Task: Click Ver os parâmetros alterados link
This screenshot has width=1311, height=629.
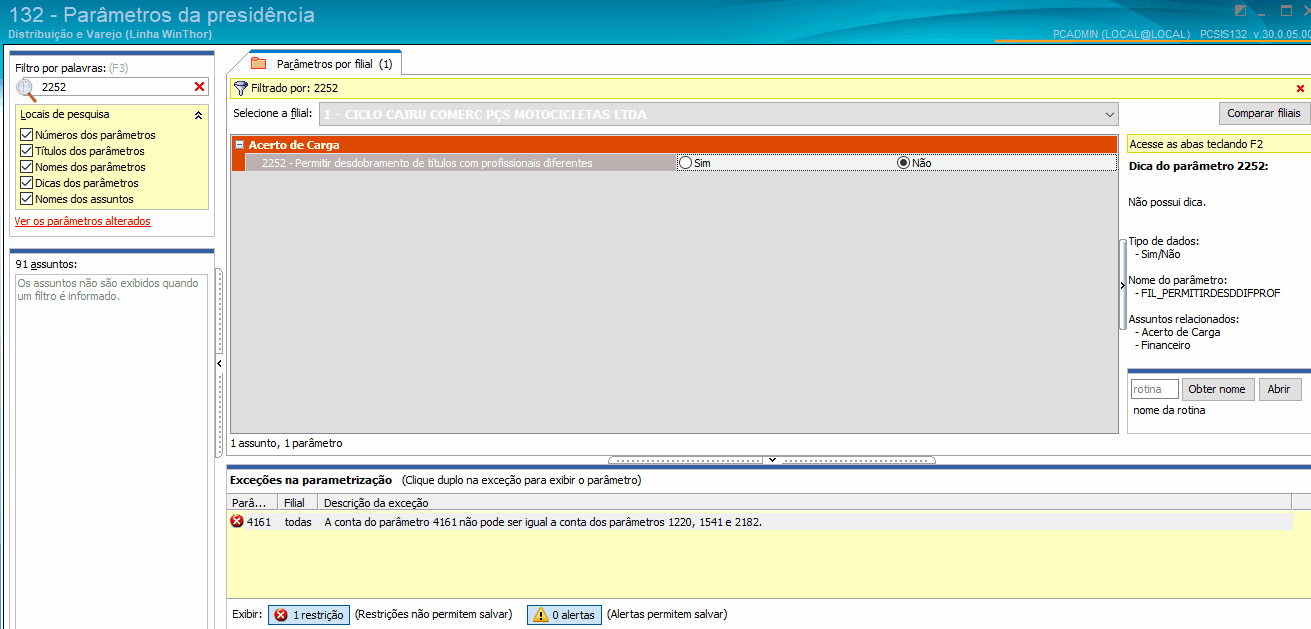Action: click(x=83, y=221)
